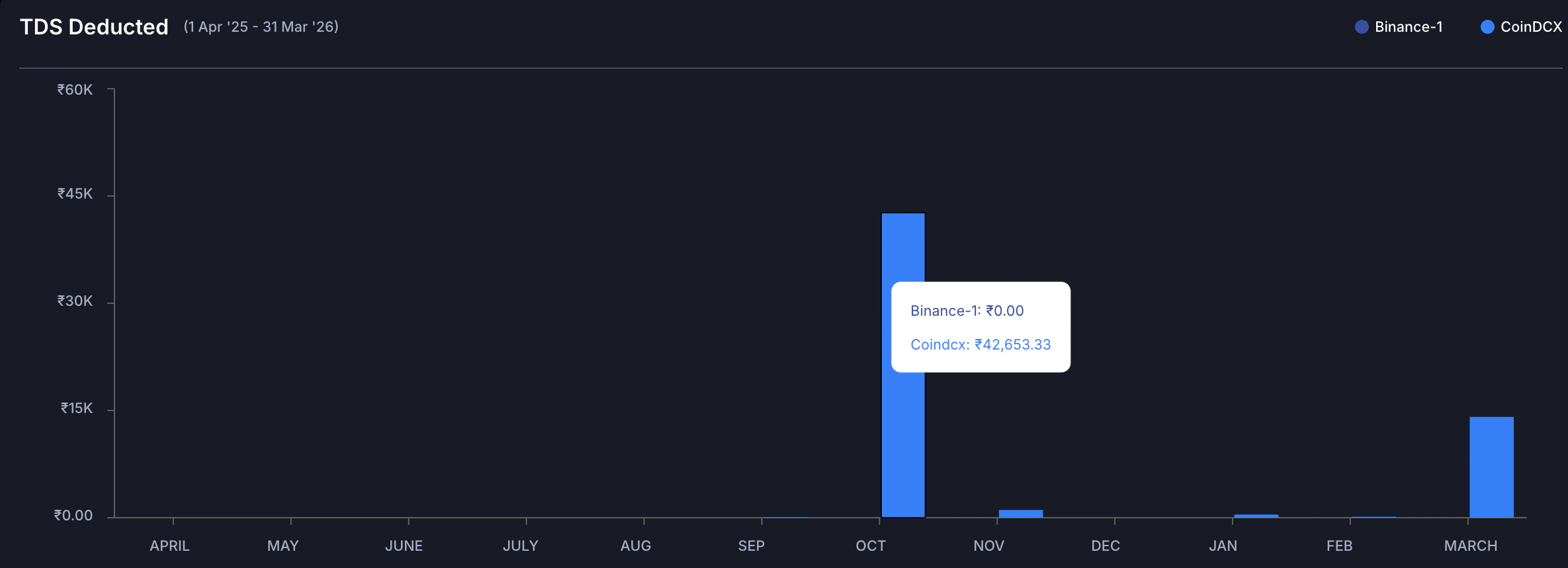This screenshot has width=1568, height=568.
Task: Click the JUNE axis label
Action: coord(404,546)
